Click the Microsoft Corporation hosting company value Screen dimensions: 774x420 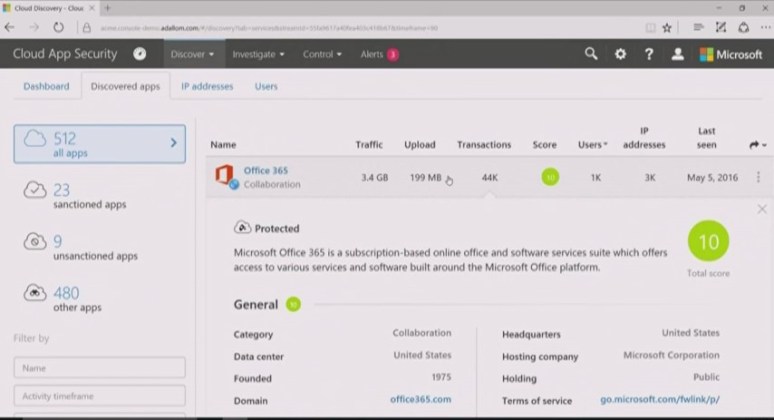[671, 355]
